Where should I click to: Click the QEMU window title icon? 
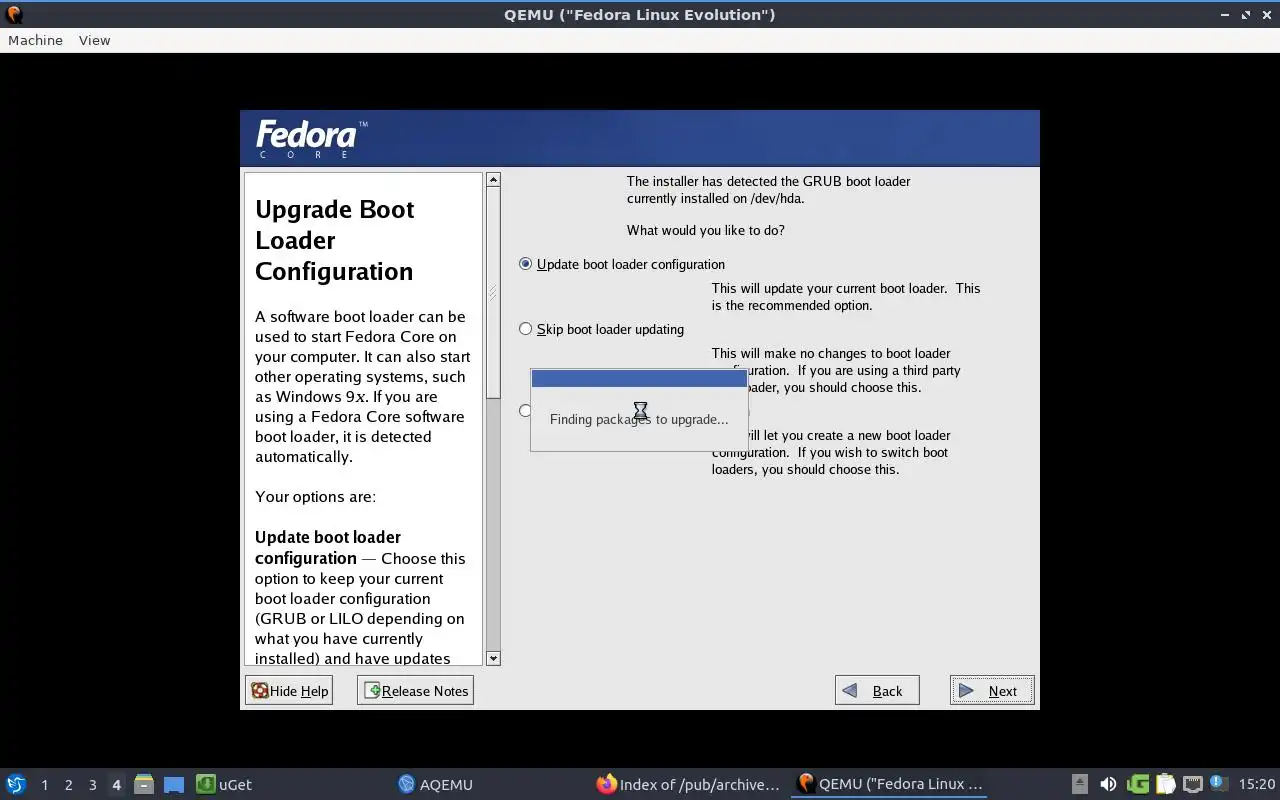click(14, 14)
